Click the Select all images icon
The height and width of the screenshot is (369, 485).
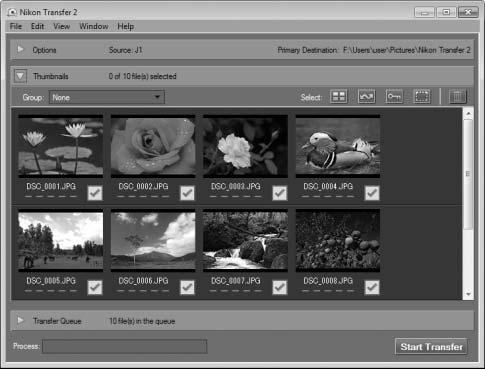tap(339, 97)
